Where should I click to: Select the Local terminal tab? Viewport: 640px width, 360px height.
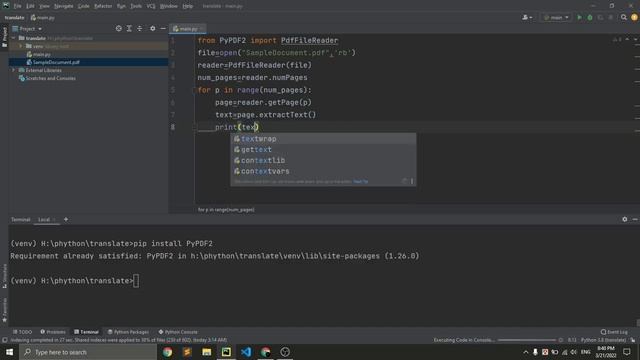pos(44,220)
